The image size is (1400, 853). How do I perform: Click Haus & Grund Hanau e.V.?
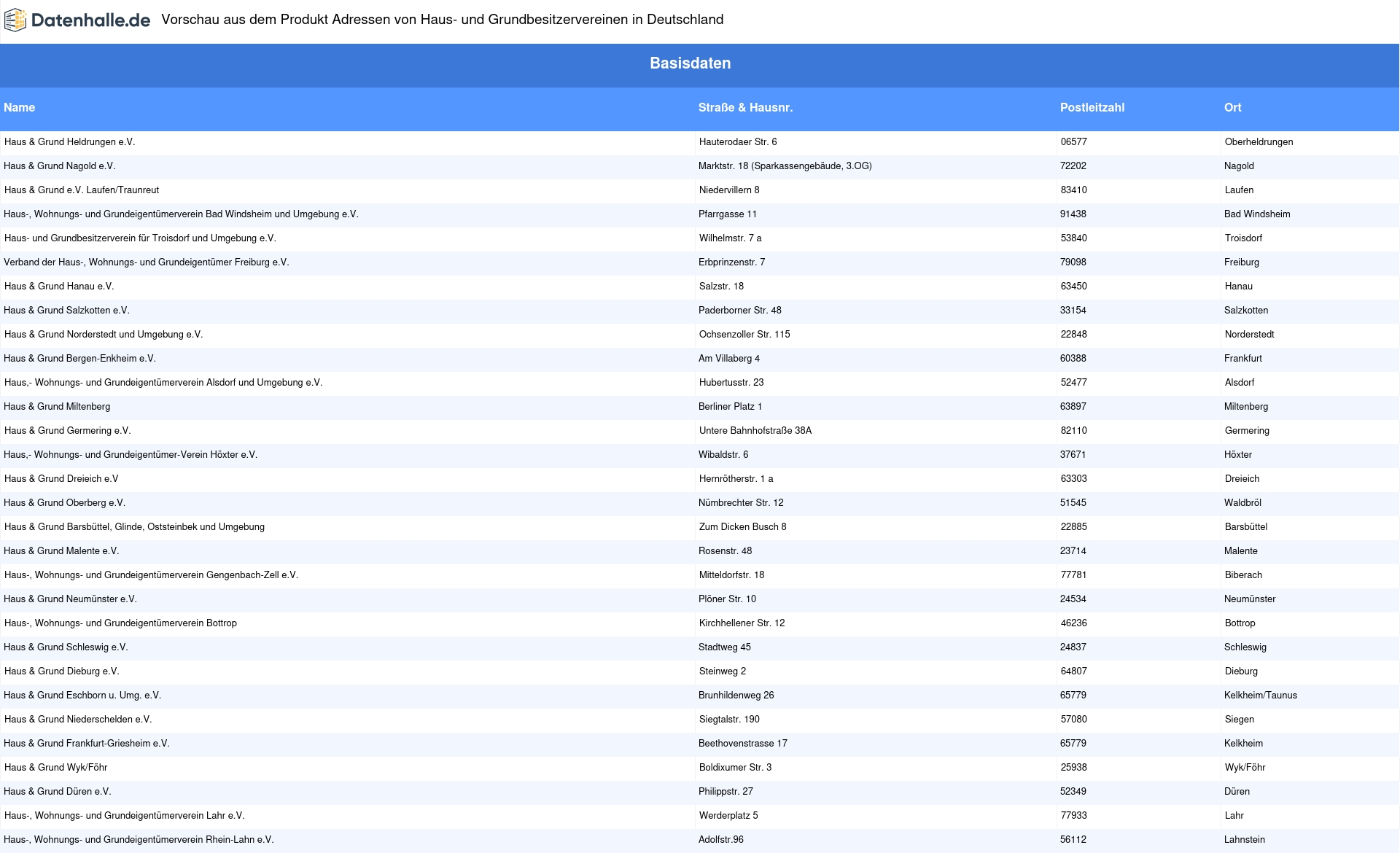tap(59, 287)
